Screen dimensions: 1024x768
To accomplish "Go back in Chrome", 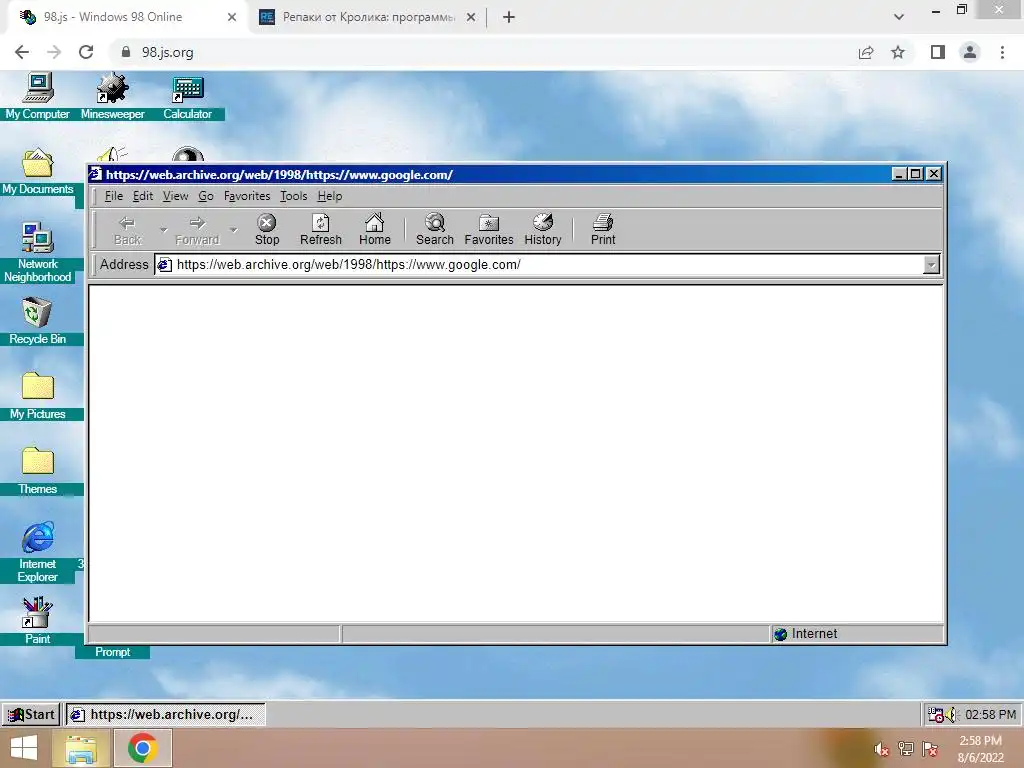I will [x=22, y=52].
